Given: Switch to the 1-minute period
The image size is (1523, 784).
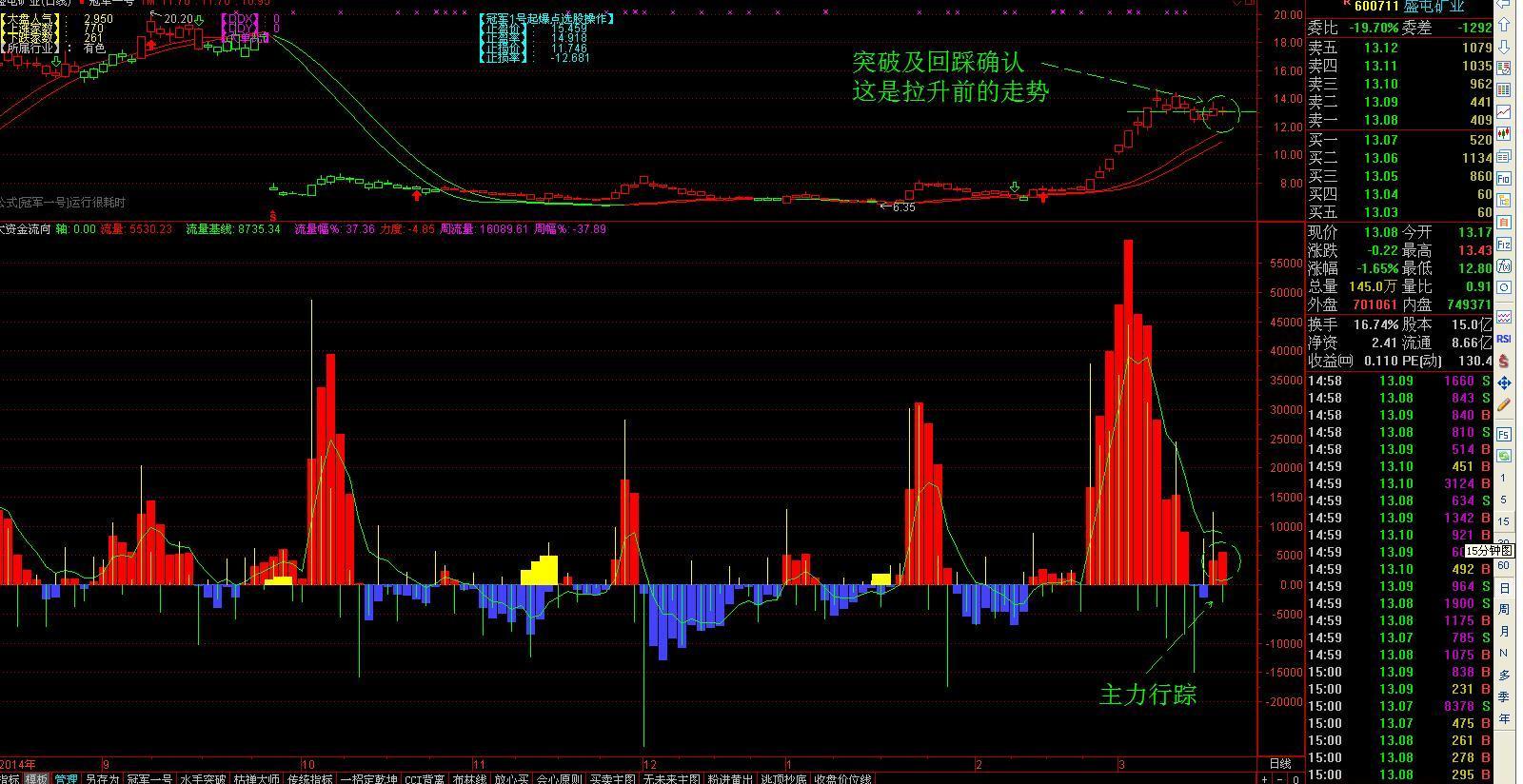Looking at the screenshot, I should [x=1504, y=478].
